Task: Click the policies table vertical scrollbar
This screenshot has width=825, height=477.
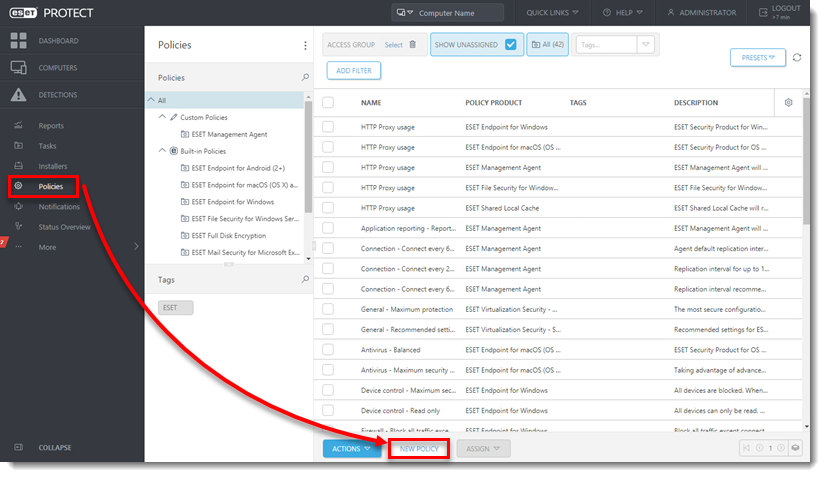Action: coord(807,161)
